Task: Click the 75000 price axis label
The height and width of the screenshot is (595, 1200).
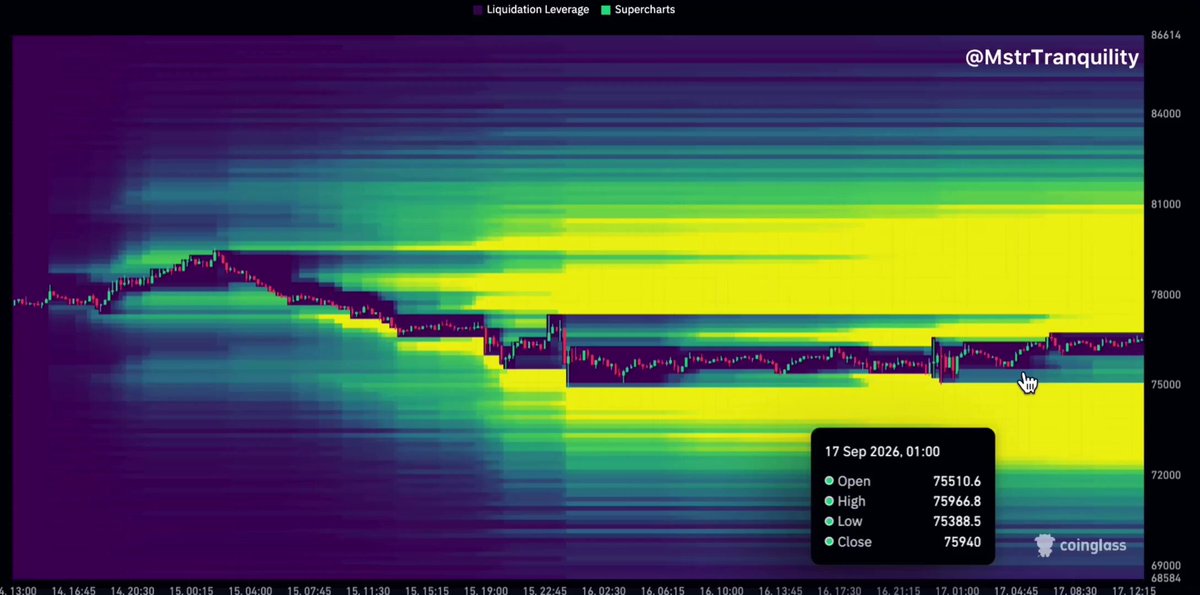Action: tap(1166, 385)
